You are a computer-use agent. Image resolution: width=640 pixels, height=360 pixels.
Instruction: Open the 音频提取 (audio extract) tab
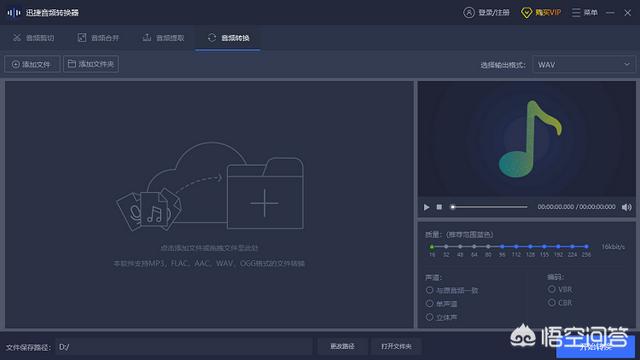coord(163,38)
